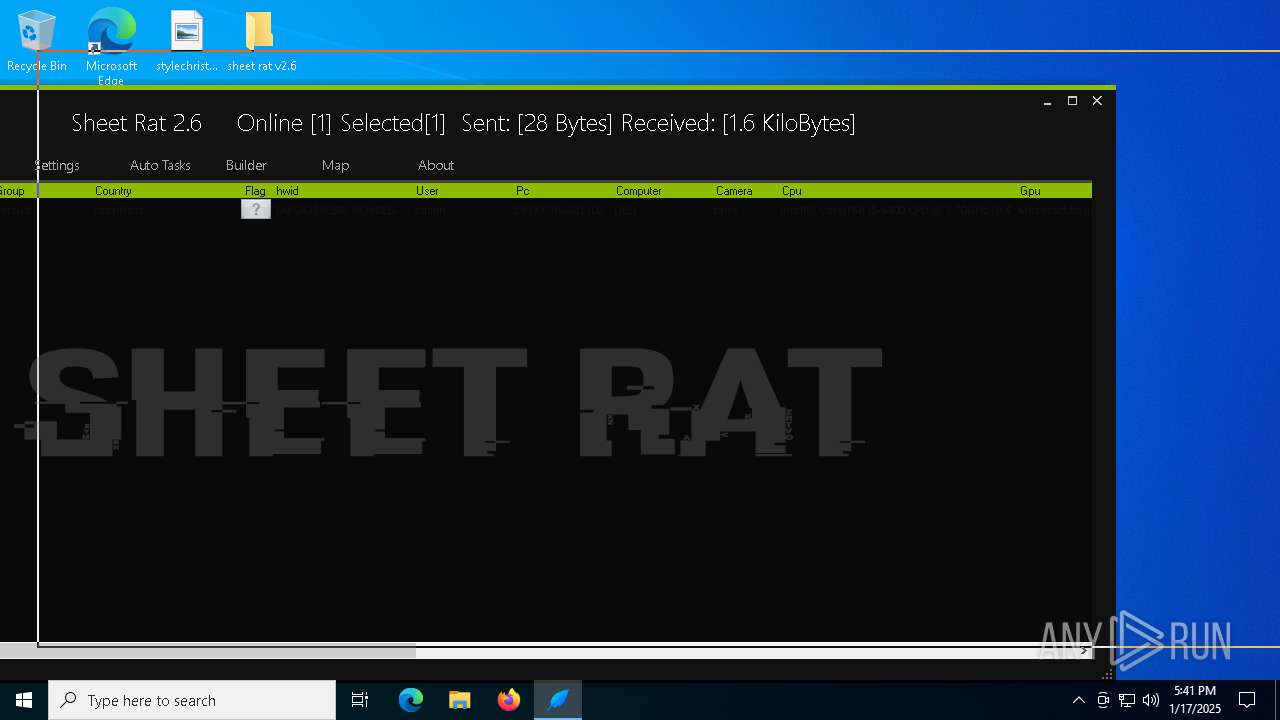Close the Sheet Rat window

pyautogui.click(x=1097, y=101)
